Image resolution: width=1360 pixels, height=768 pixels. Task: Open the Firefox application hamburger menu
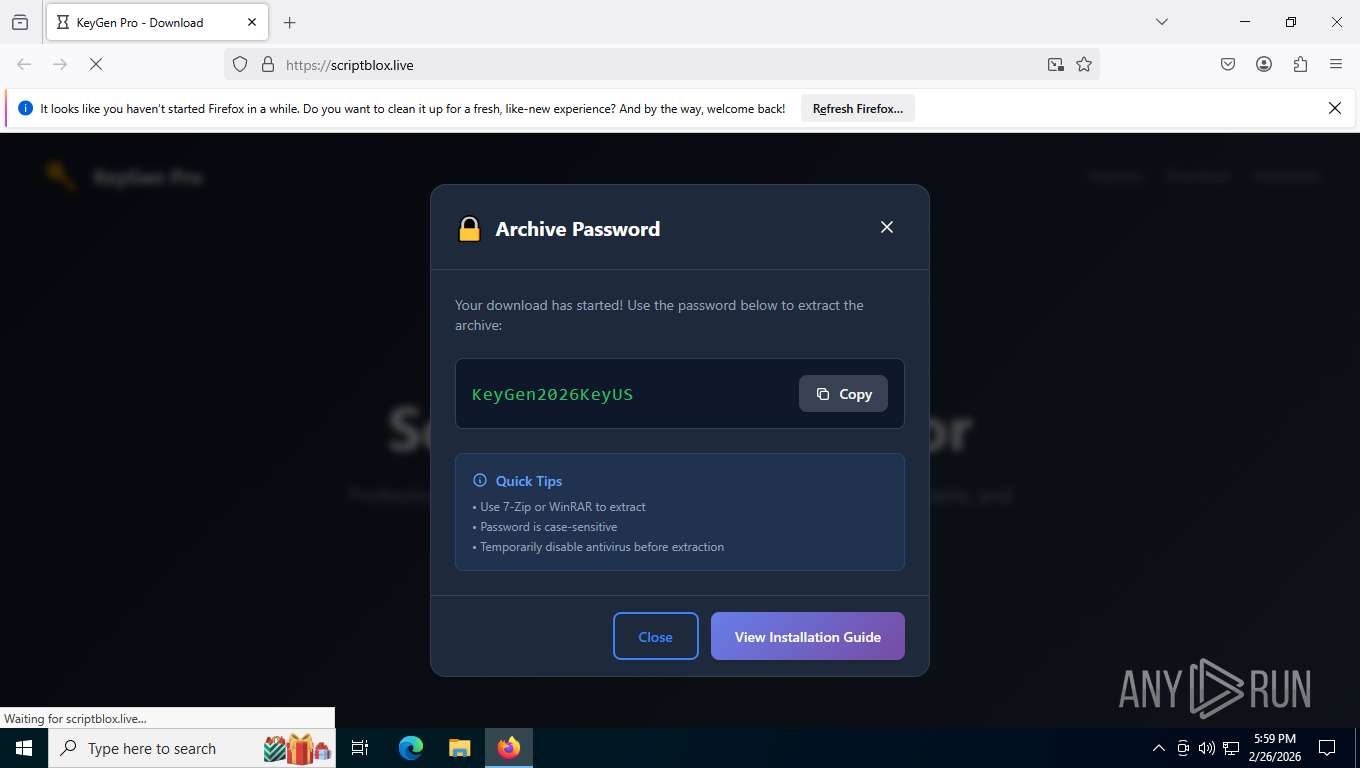(1336, 64)
